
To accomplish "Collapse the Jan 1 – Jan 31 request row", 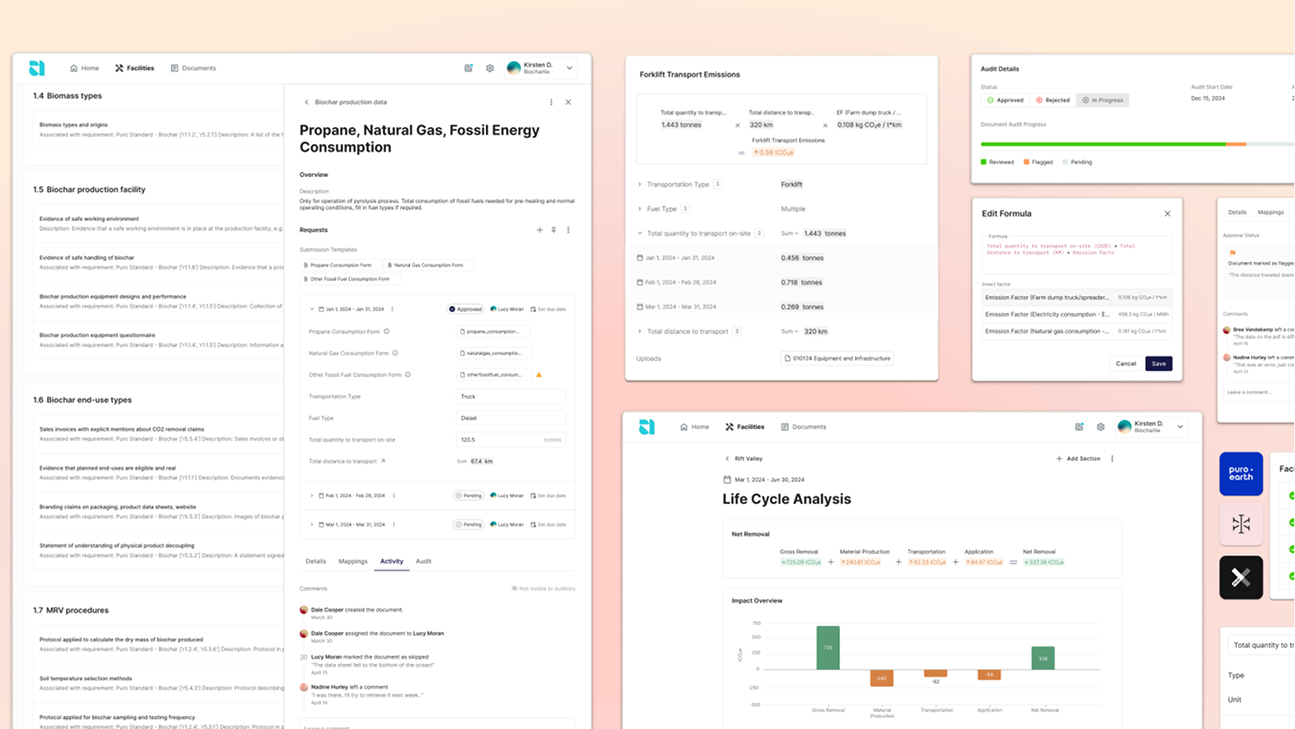I will 312,309.
